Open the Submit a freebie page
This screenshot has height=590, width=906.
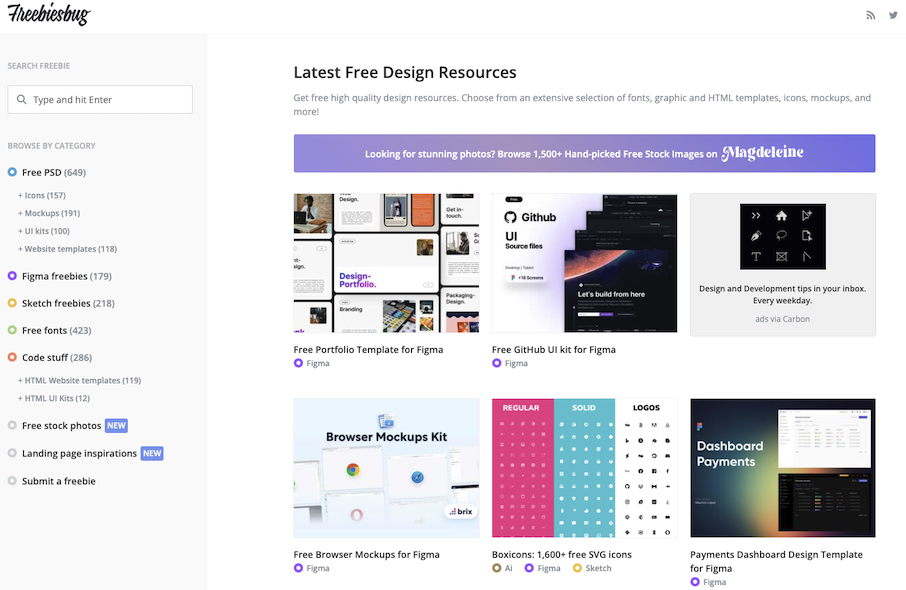tap(58, 481)
